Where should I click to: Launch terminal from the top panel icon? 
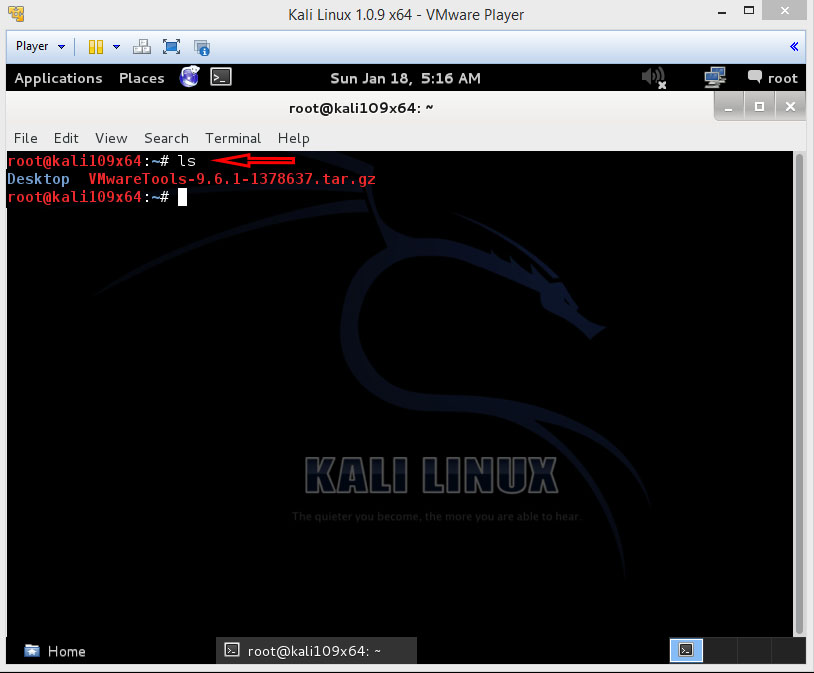[x=221, y=77]
